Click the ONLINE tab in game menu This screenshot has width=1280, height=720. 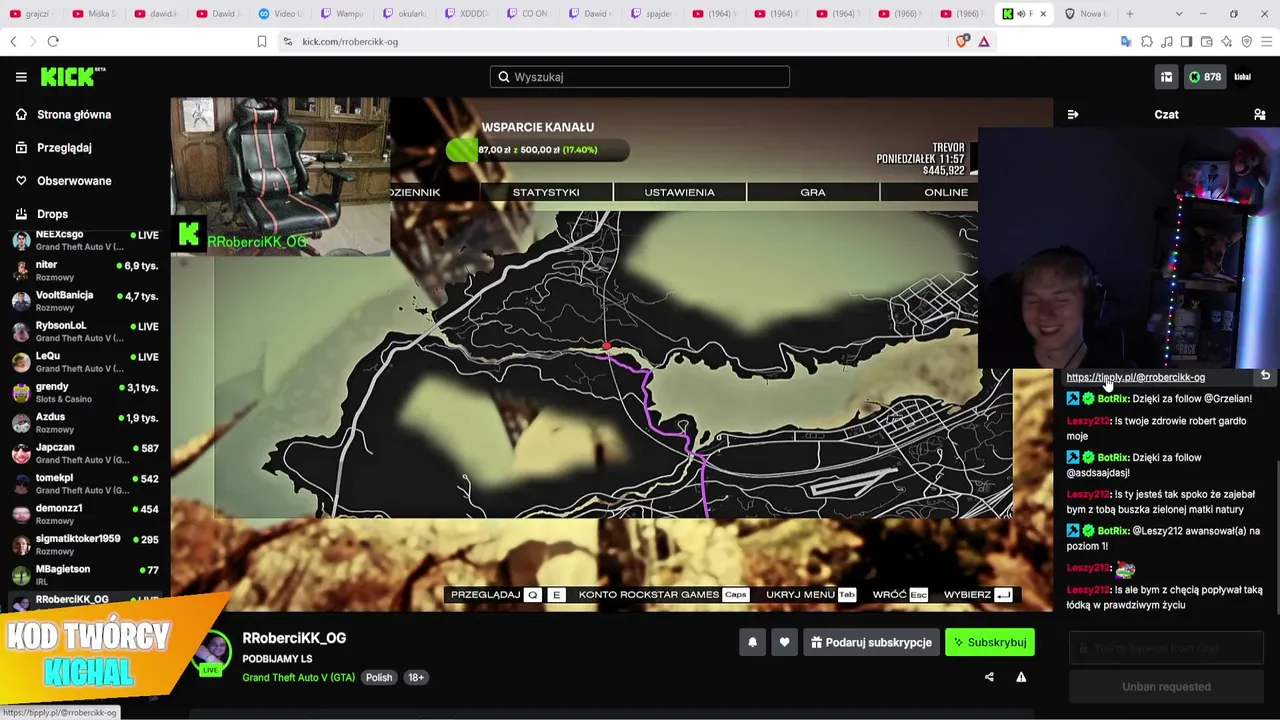pyautogui.click(x=945, y=192)
